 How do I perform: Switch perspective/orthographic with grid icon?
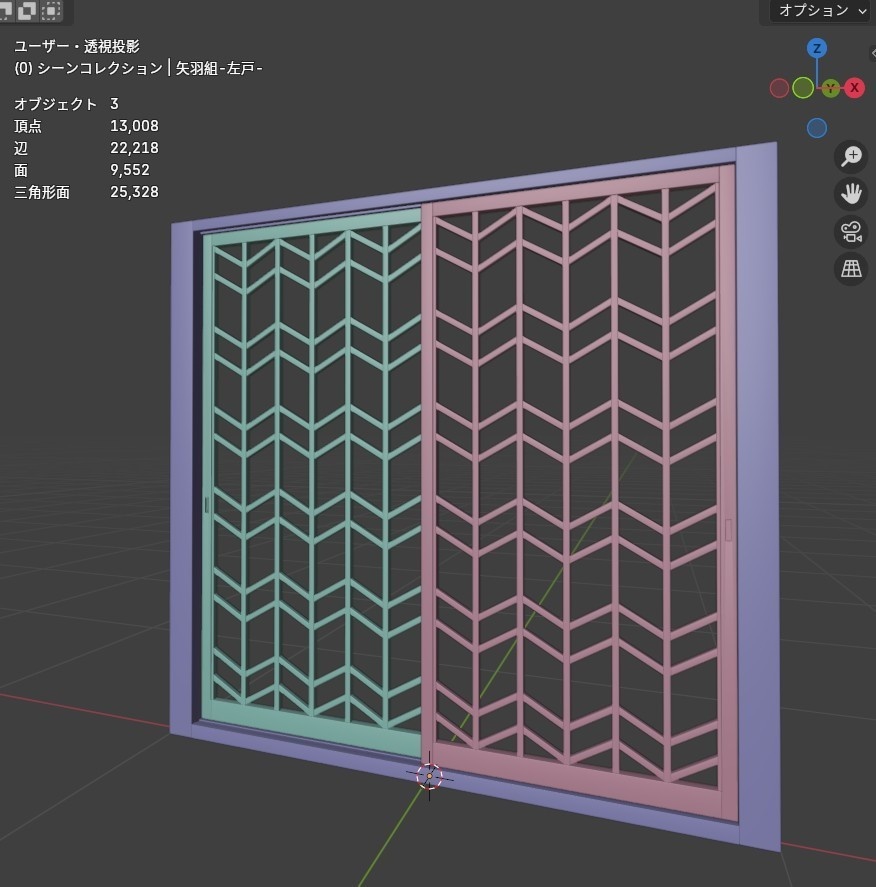[x=851, y=269]
